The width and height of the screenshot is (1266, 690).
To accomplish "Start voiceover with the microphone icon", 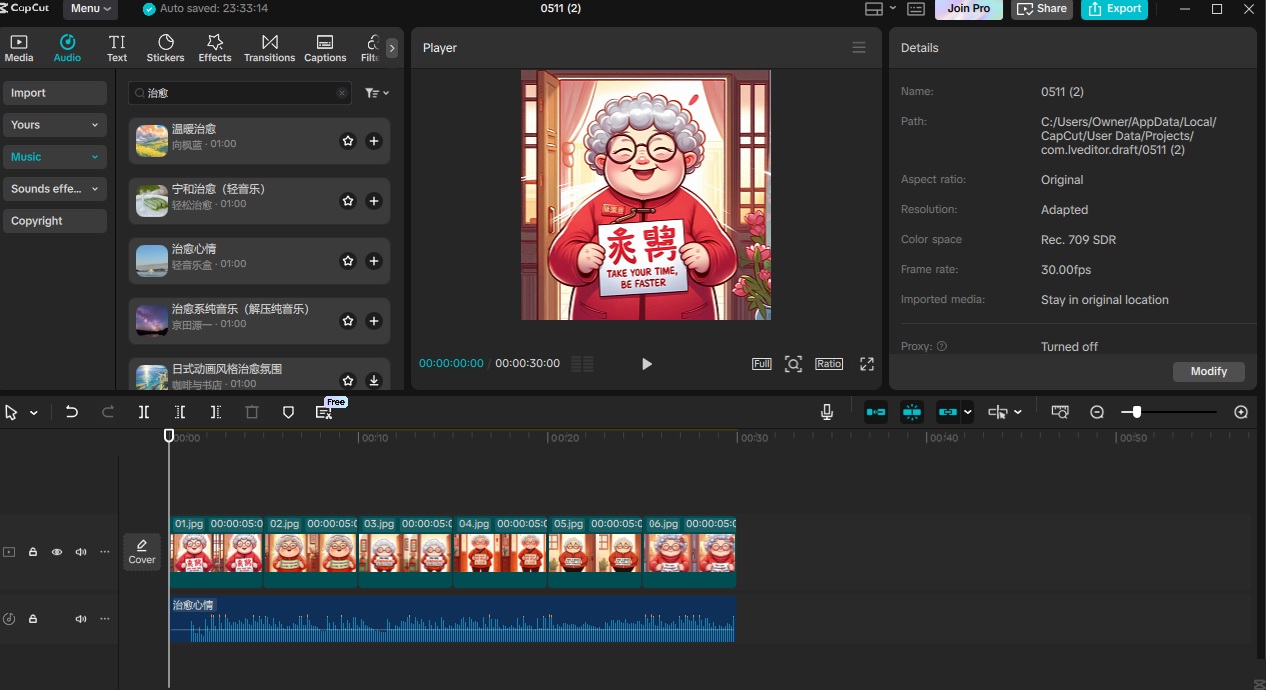I will pyautogui.click(x=827, y=412).
